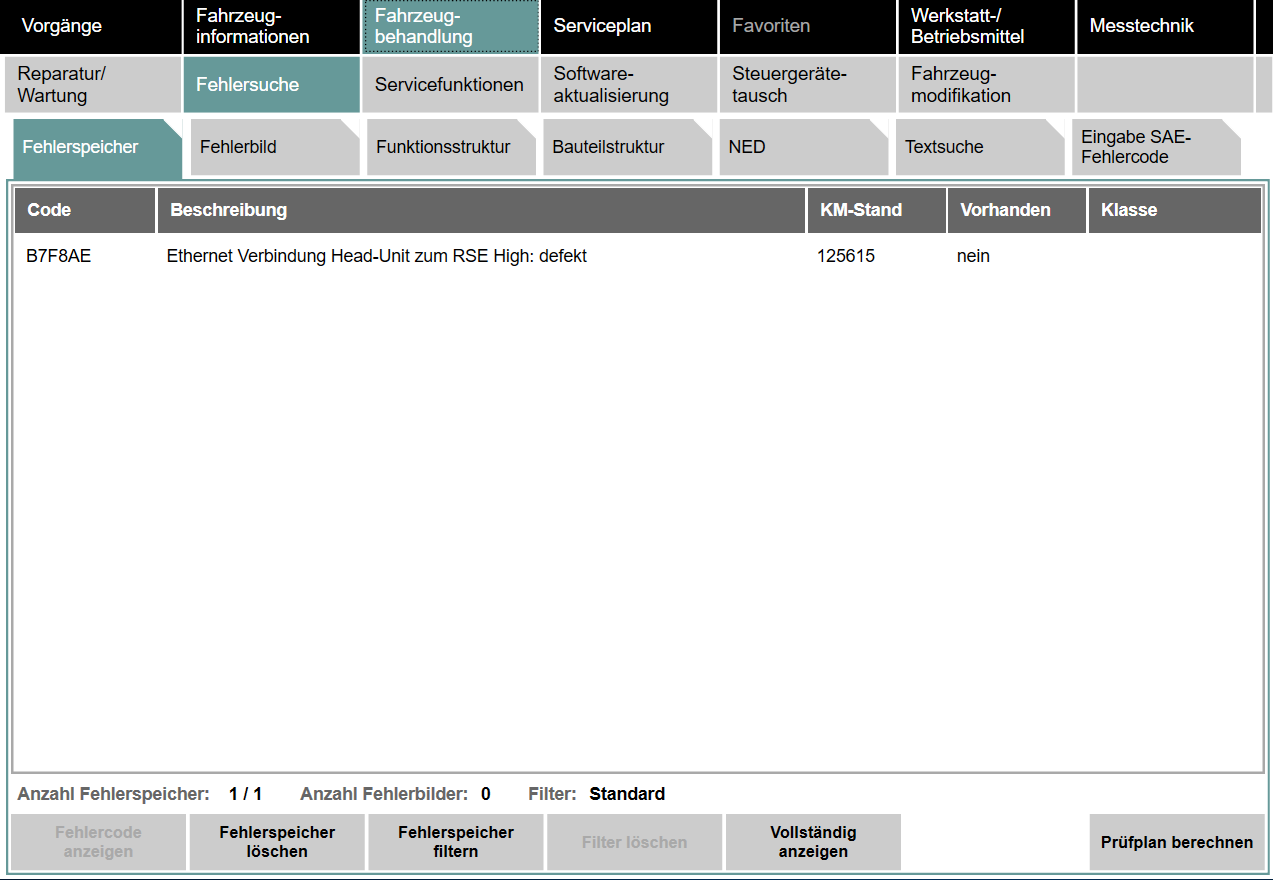Go to Reparatur/Wartung submenu
This screenshot has width=1273, height=880.
tap(91, 85)
